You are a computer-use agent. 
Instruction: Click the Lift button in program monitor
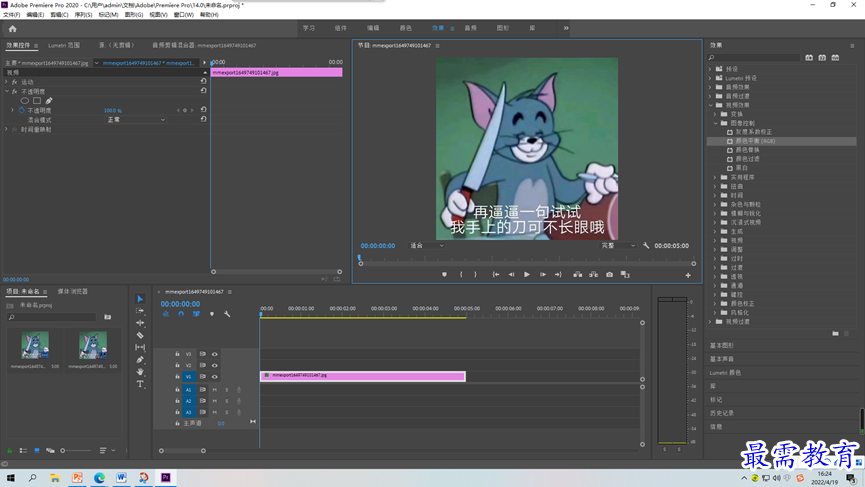point(578,275)
